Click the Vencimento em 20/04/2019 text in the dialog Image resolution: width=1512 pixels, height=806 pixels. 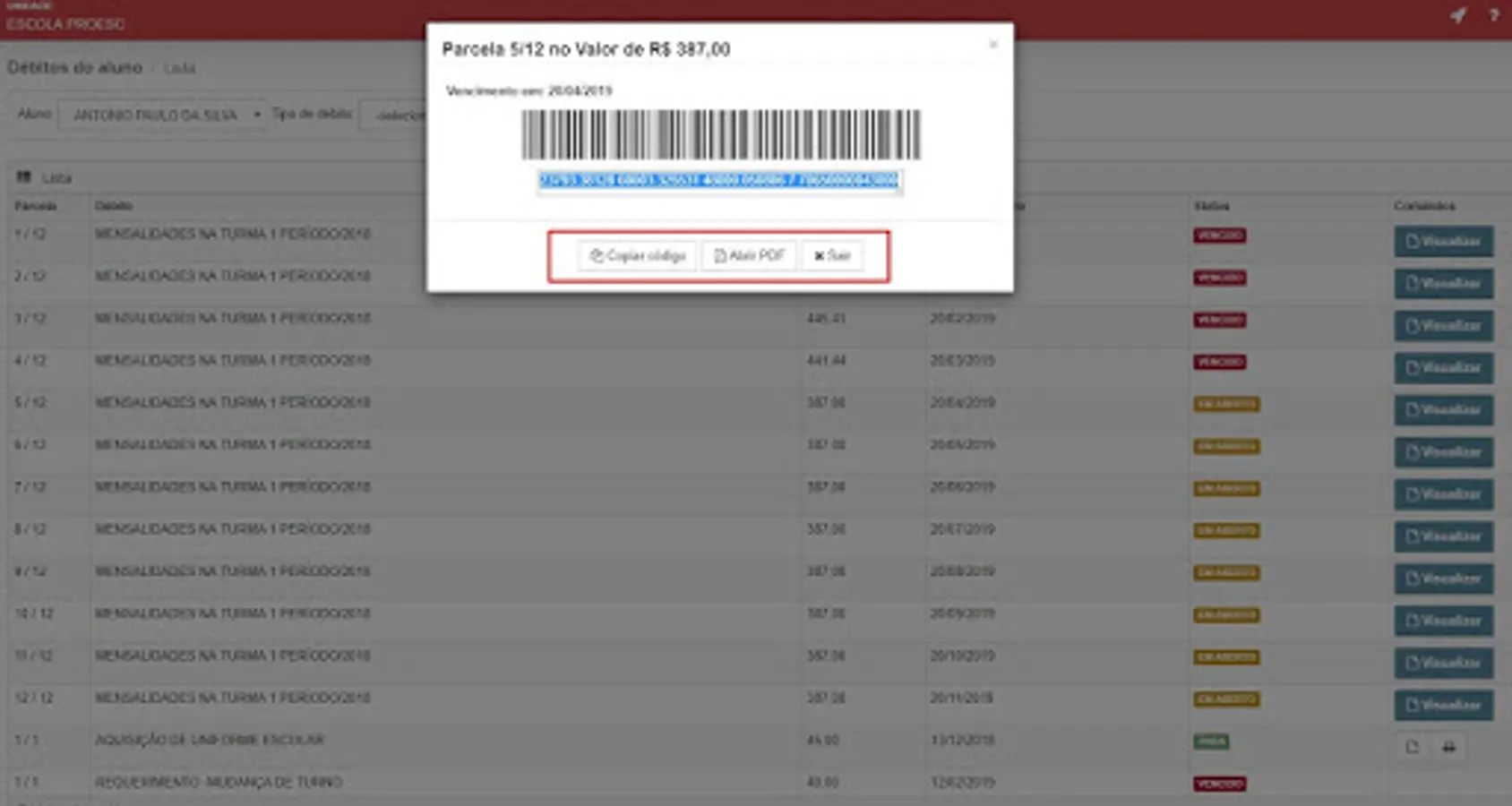pos(528,90)
